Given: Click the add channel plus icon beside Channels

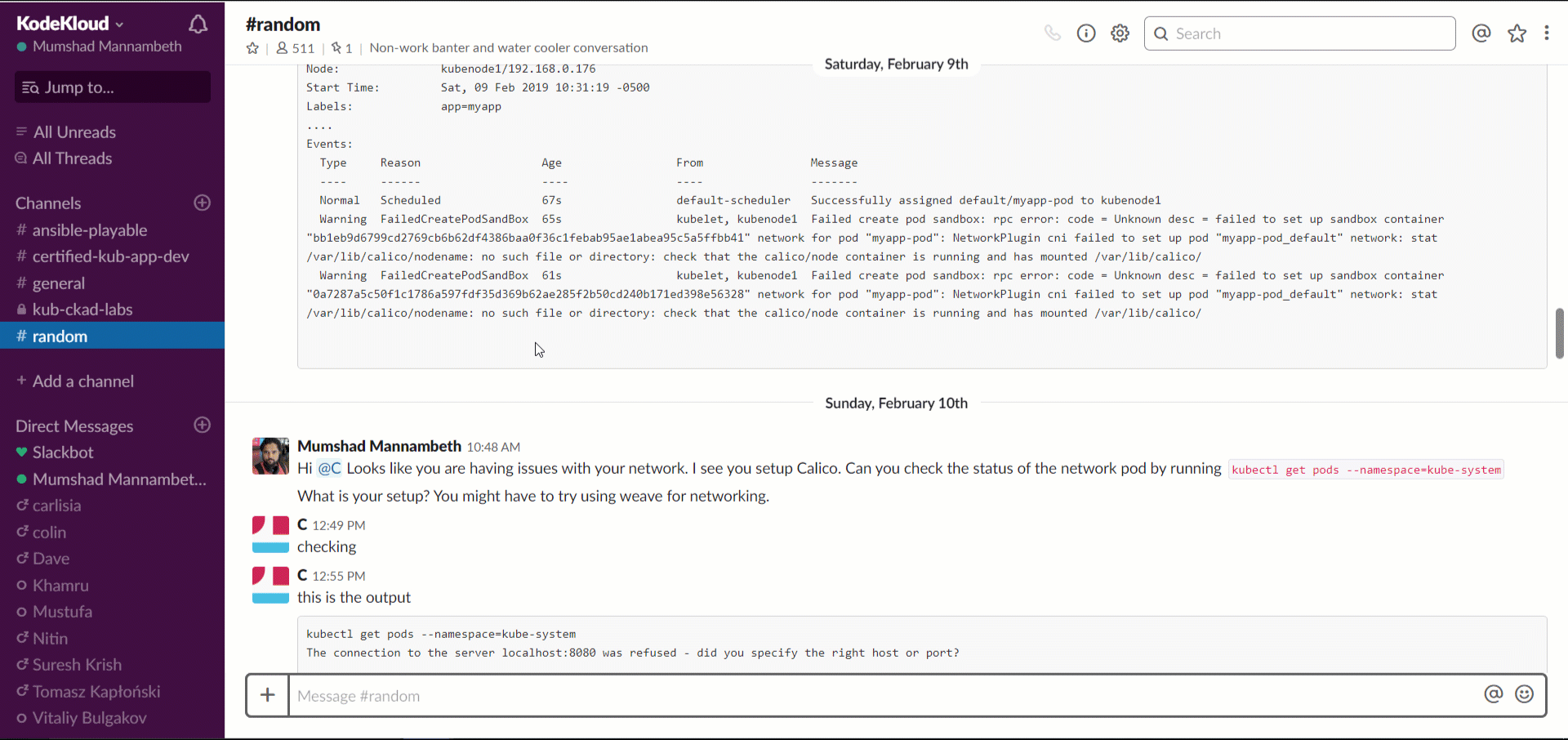Looking at the screenshot, I should (203, 203).
